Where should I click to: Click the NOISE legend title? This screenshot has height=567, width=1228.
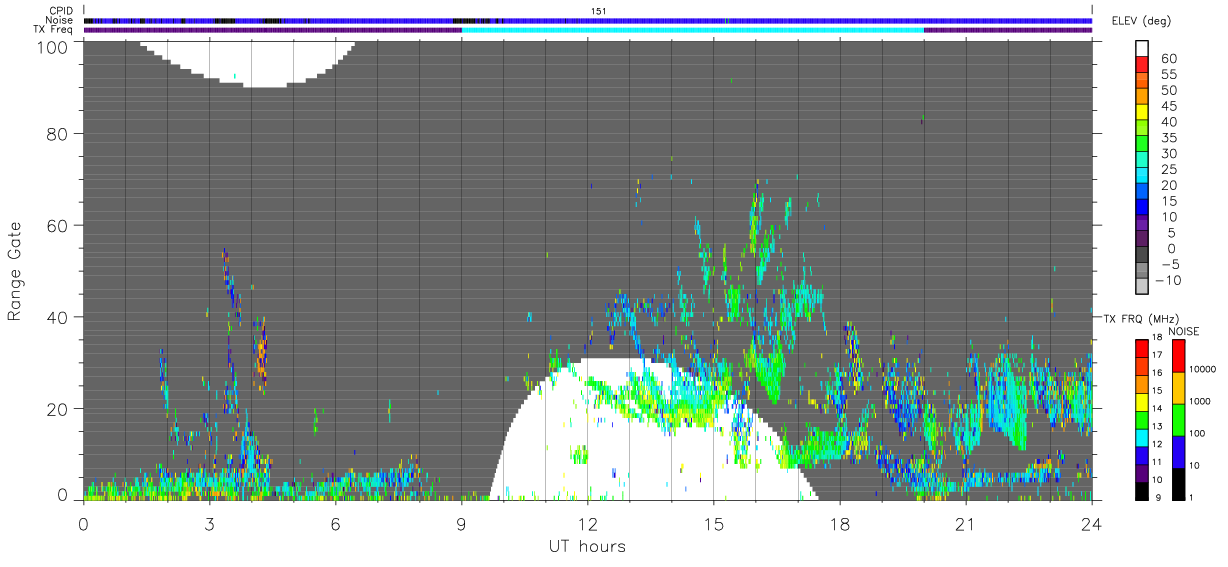[1183, 331]
